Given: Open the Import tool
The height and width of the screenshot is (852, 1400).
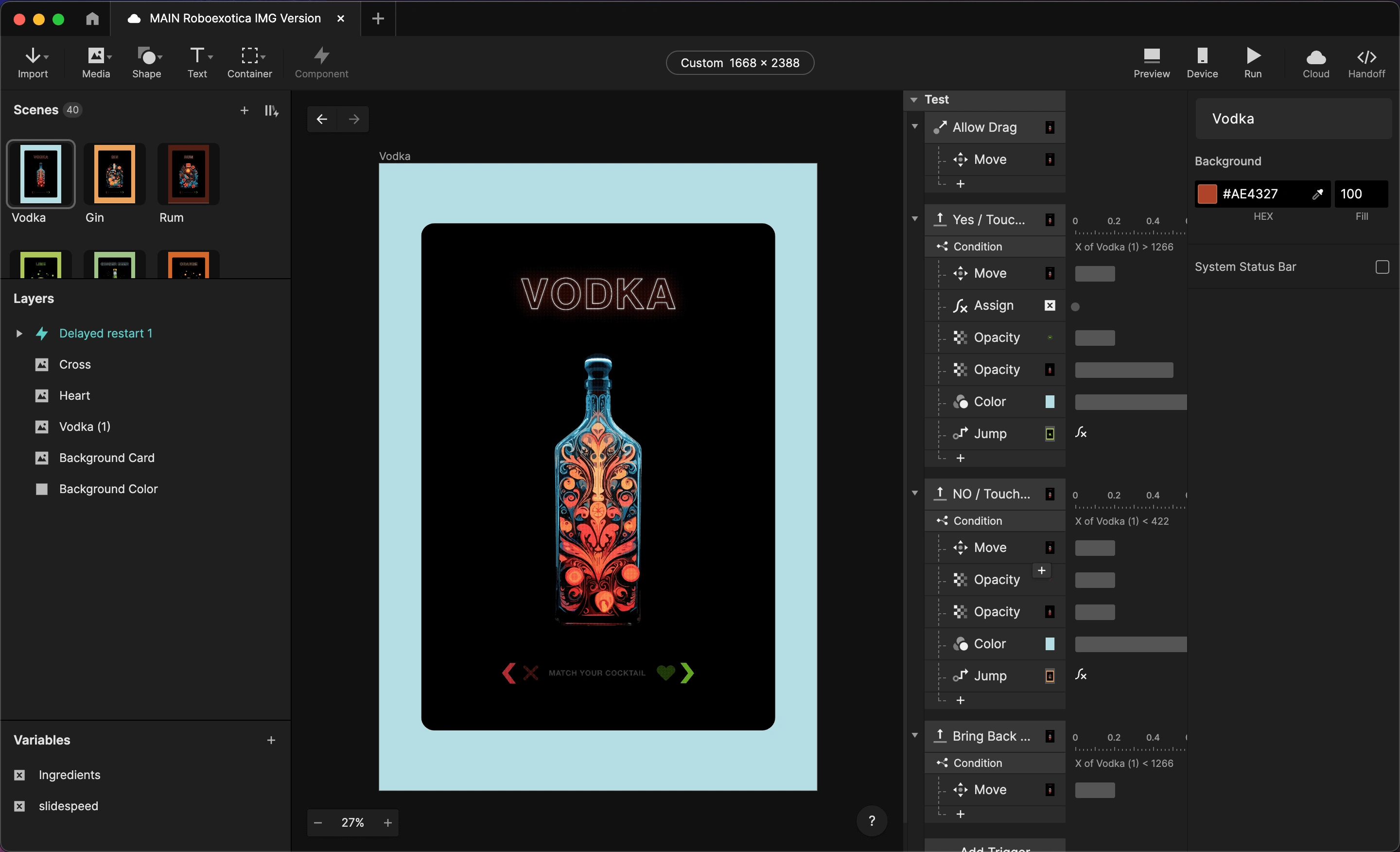Looking at the screenshot, I should pyautogui.click(x=33, y=63).
